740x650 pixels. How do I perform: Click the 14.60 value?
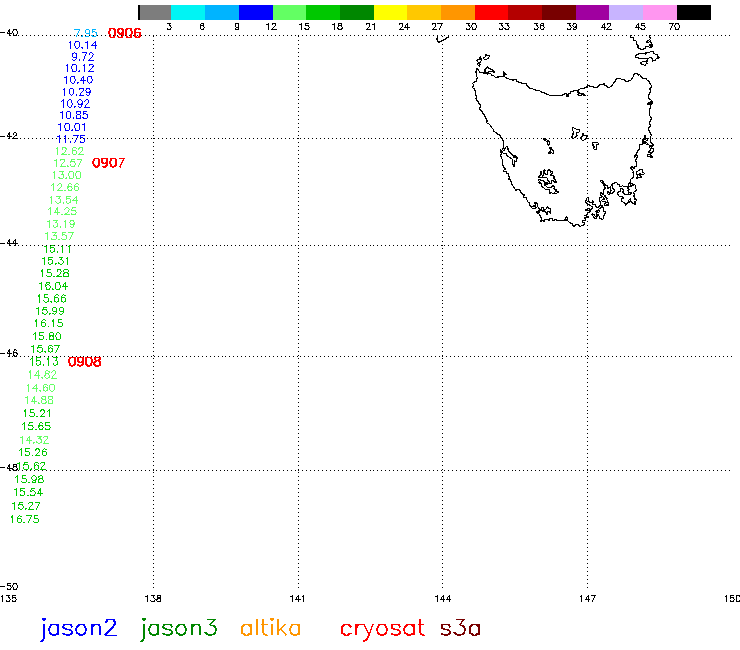coord(41,388)
